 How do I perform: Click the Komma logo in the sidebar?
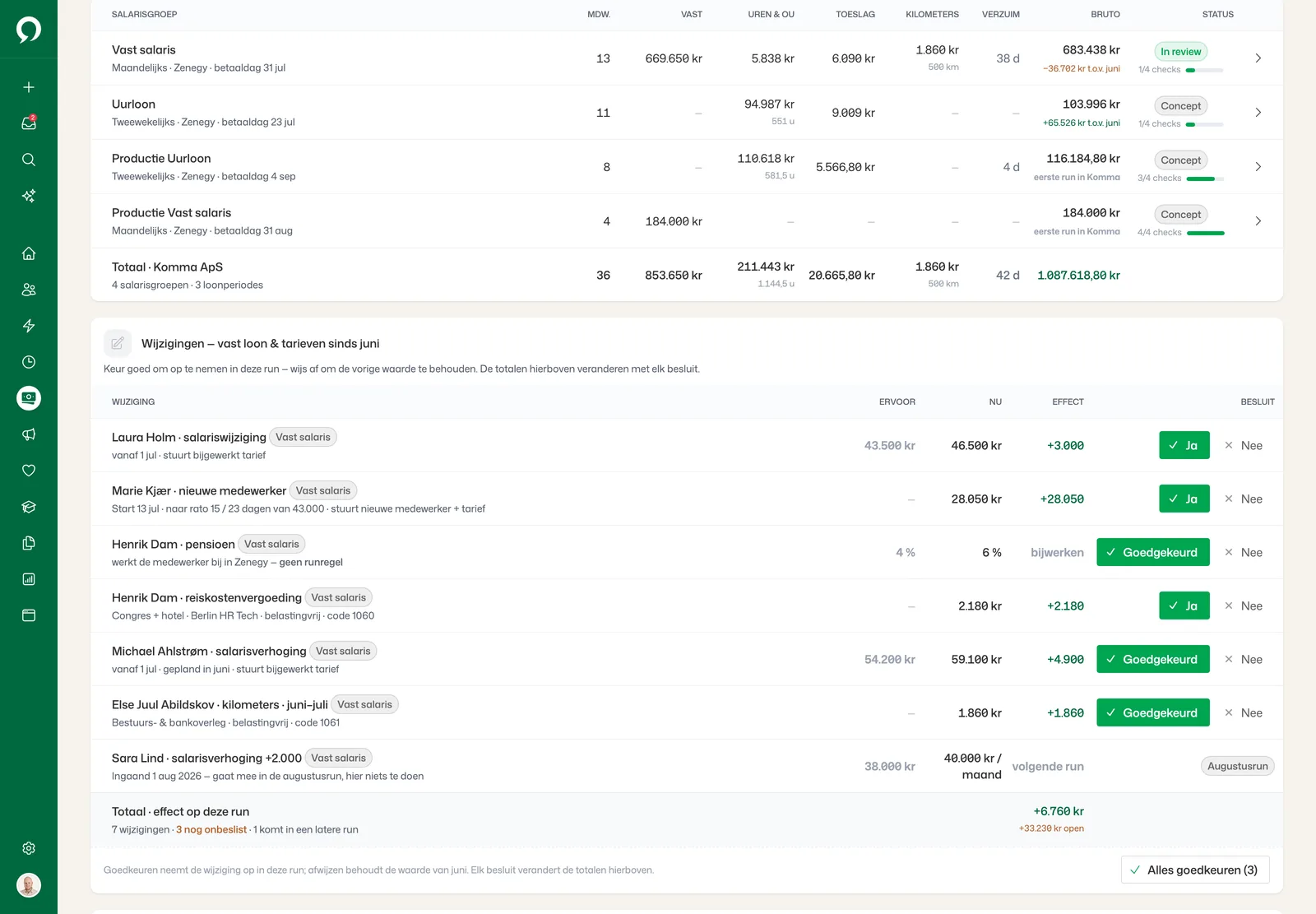[29, 30]
